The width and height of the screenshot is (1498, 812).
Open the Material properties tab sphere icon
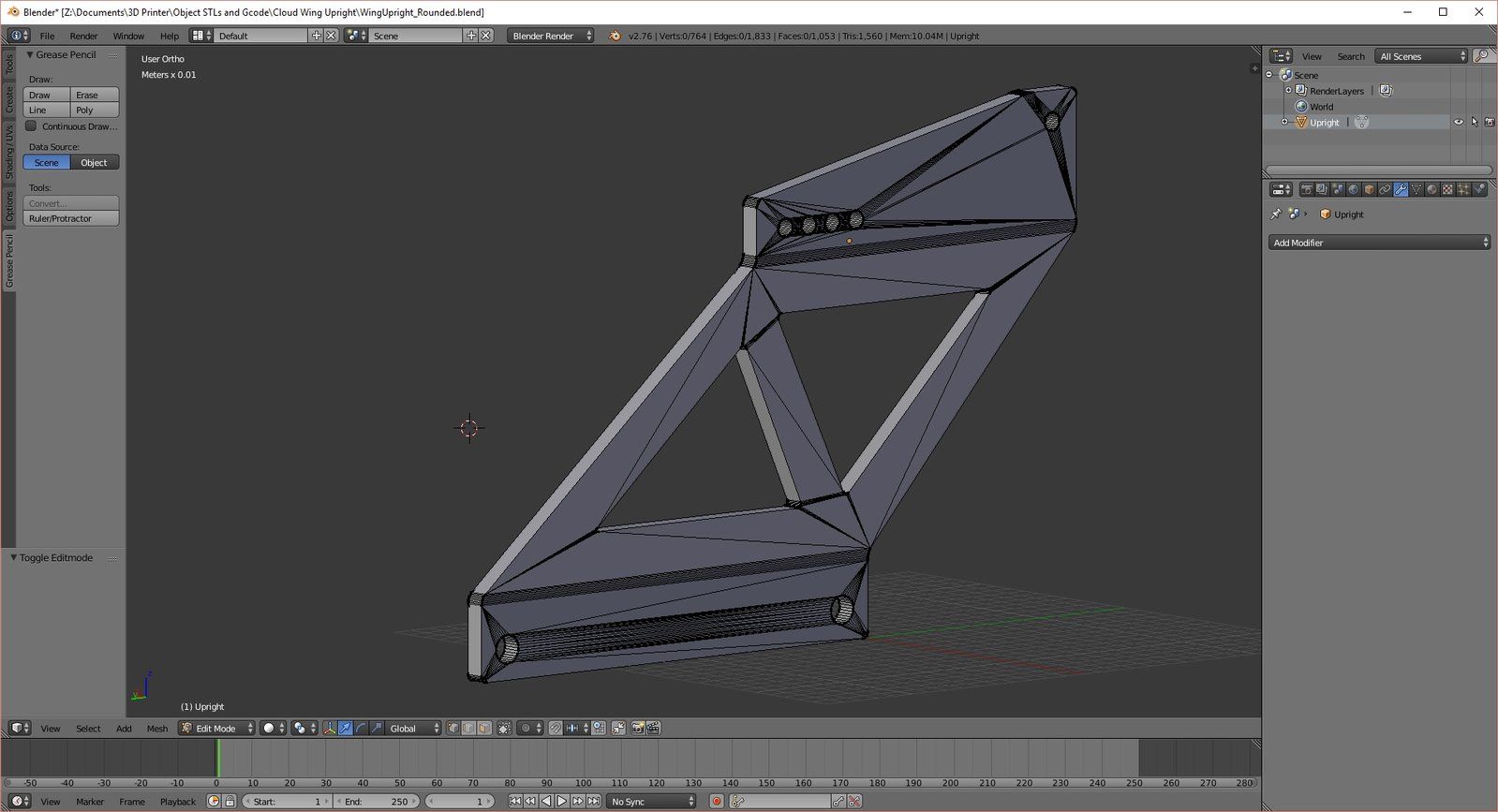(1432, 189)
